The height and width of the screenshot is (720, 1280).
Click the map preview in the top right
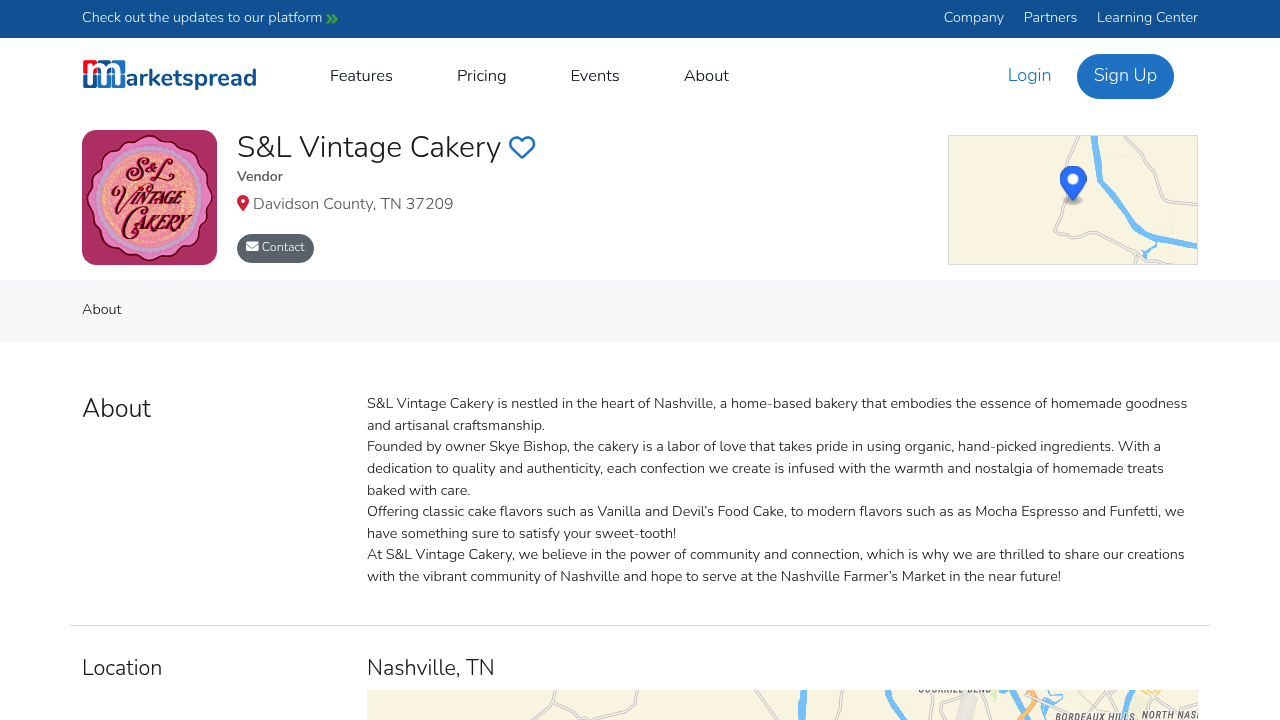(x=1072, y=199)
